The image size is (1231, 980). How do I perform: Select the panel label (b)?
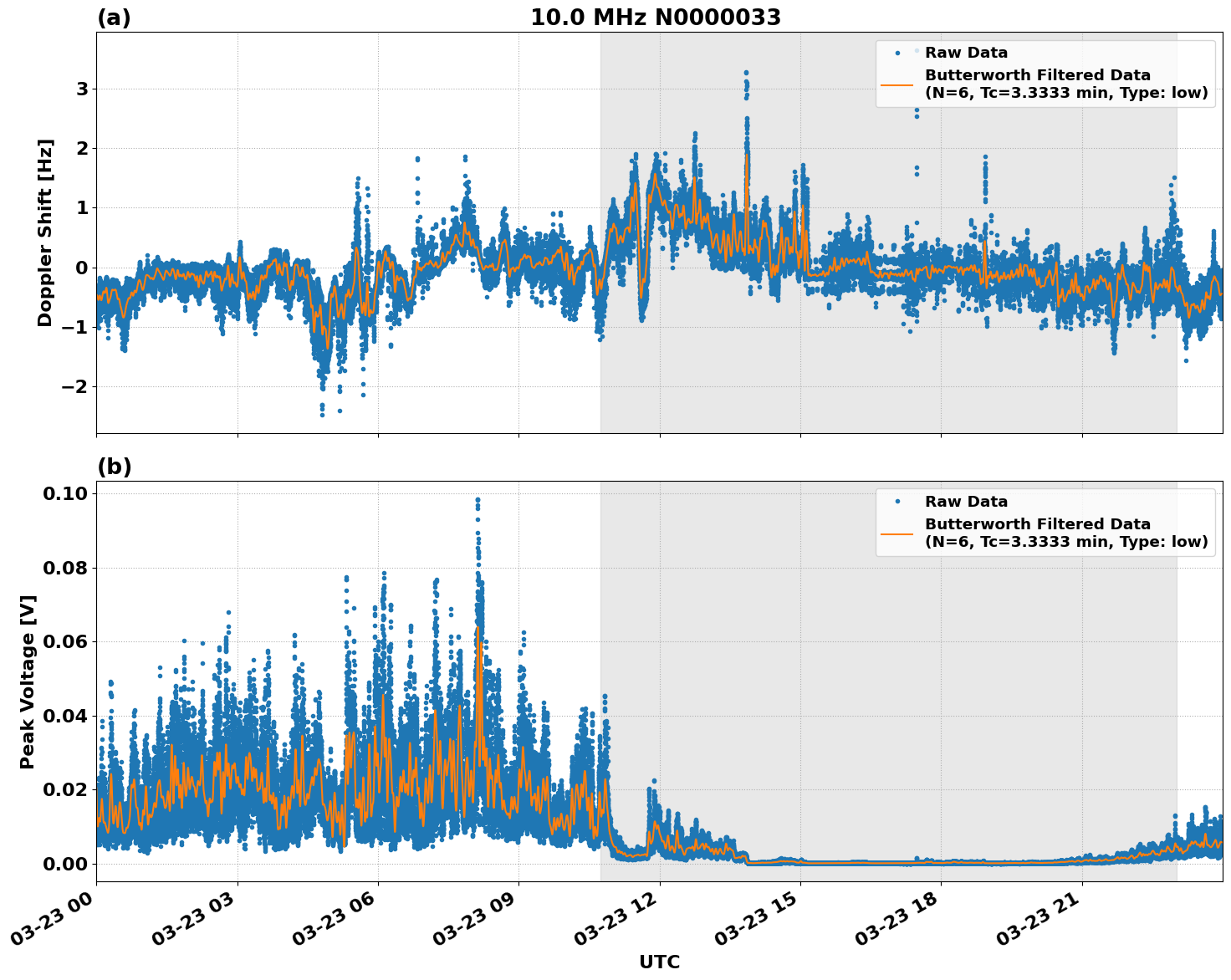coord(115,466)
